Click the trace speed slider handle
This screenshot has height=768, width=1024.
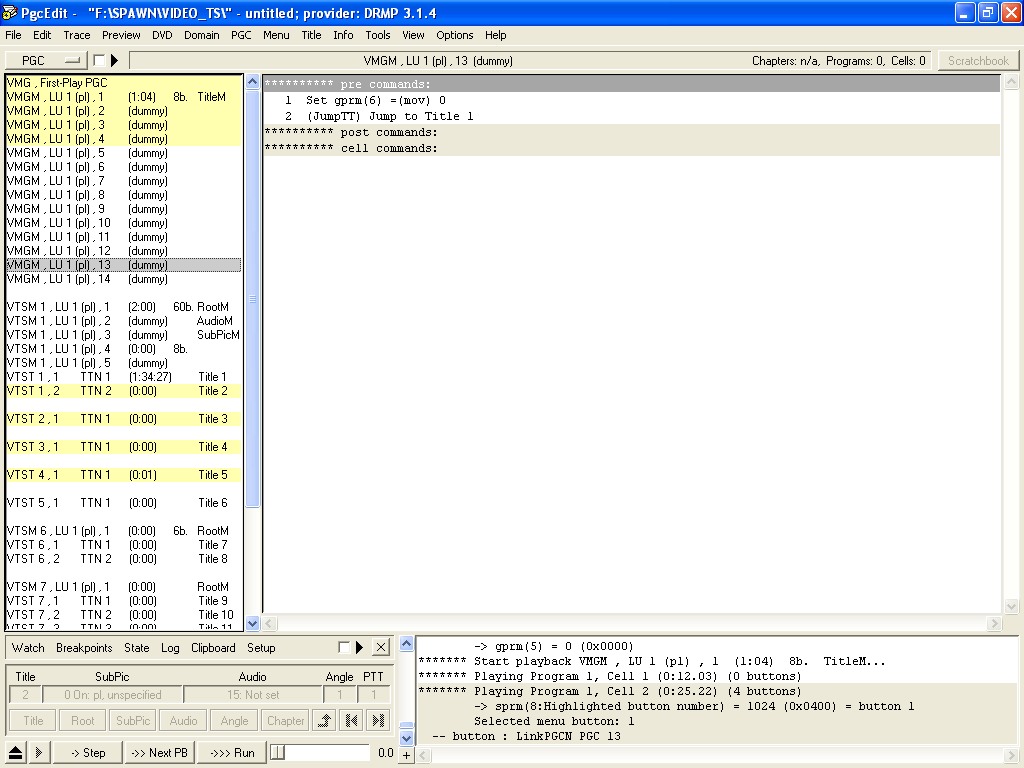(278, 752)
